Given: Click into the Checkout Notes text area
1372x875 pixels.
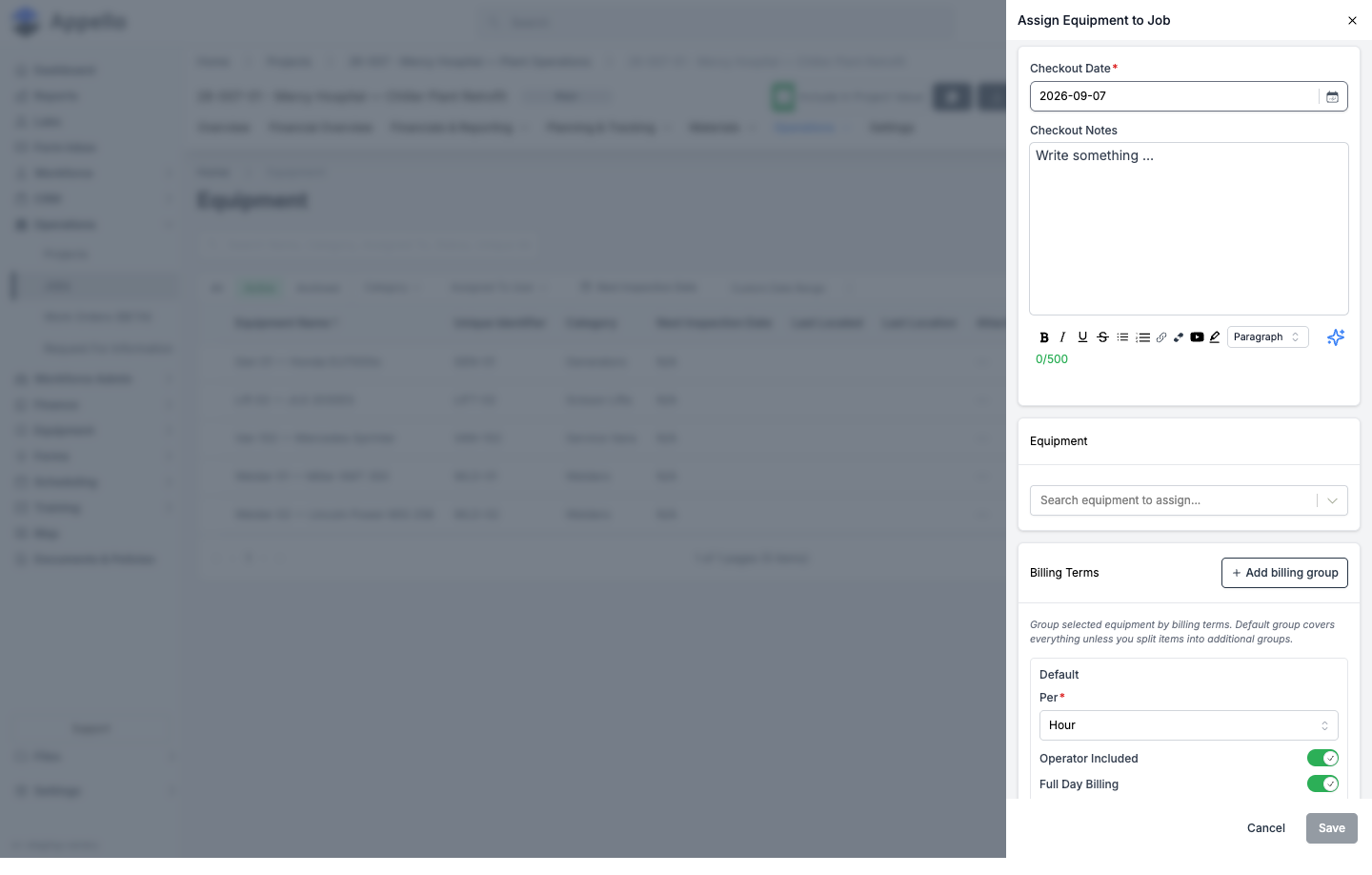Looking at the screenshot, I should [x=1188, y=229].
